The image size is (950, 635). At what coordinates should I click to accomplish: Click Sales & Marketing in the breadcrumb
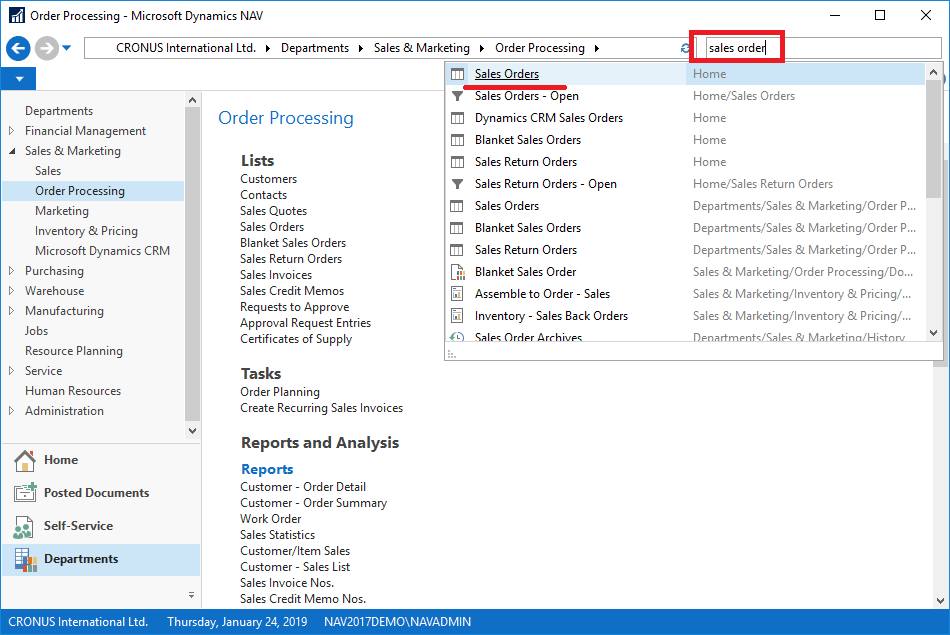422,48
